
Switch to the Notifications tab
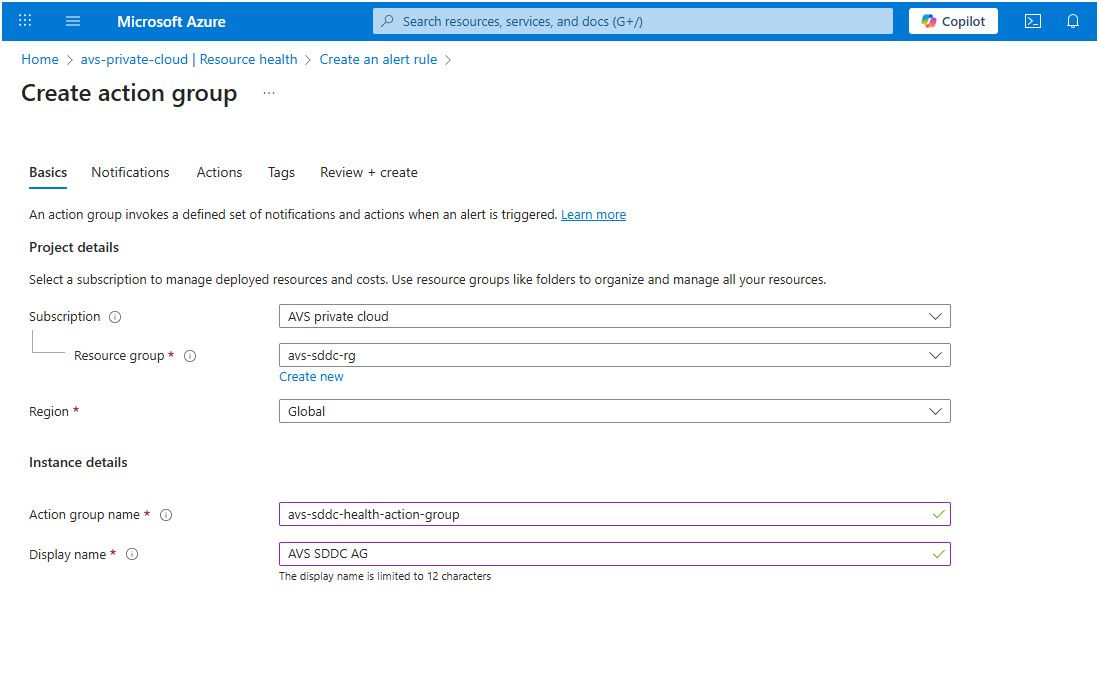[x=130, y=173]
